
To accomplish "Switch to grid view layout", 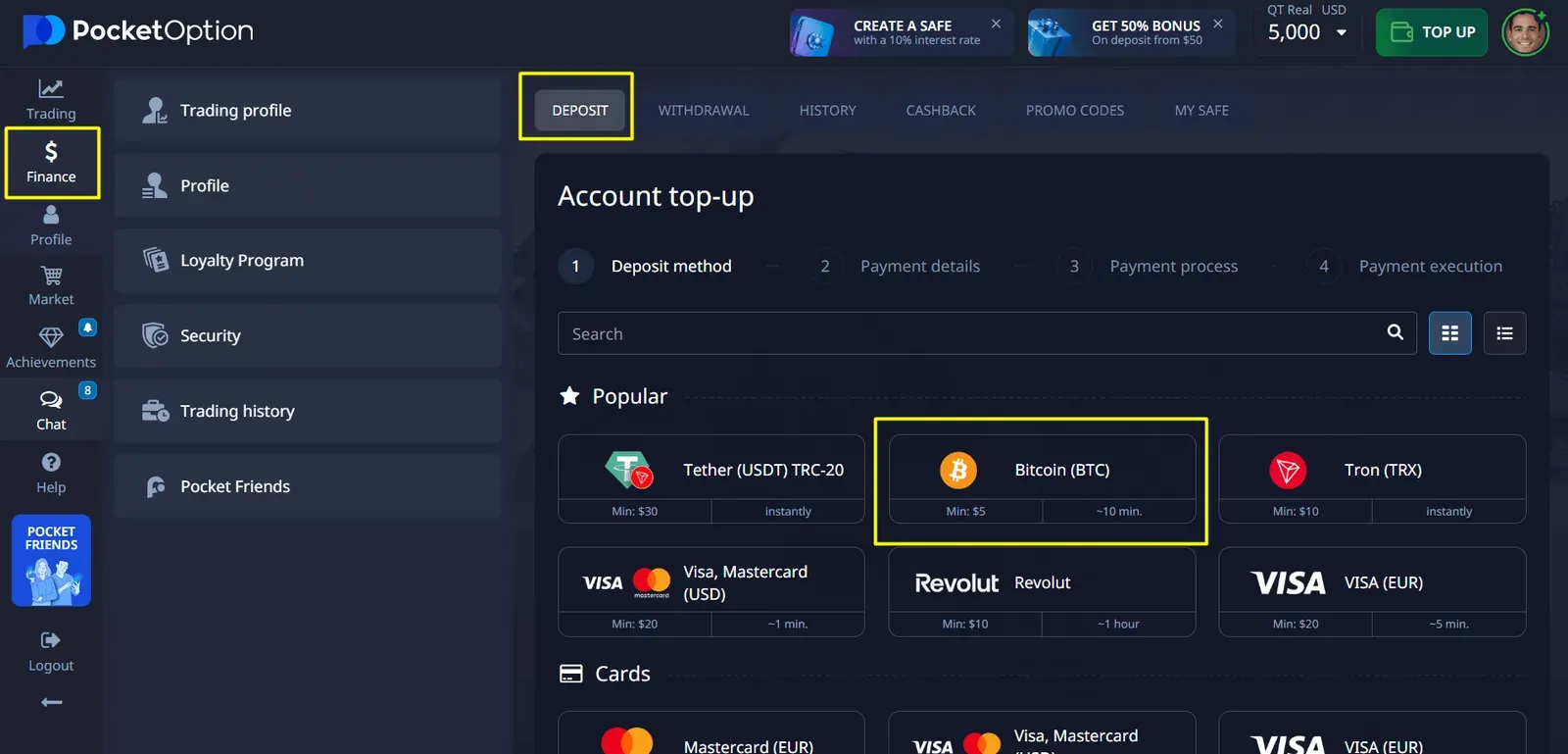I will [x=1449, y=333].
